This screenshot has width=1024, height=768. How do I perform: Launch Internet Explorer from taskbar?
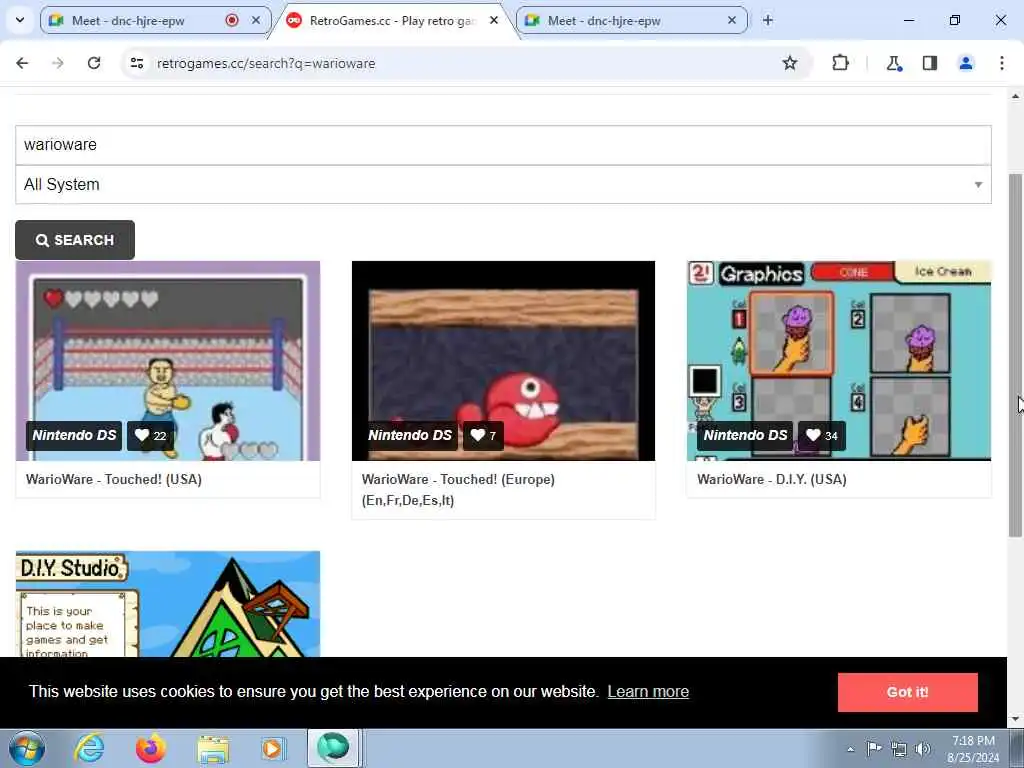click(89, 748)
